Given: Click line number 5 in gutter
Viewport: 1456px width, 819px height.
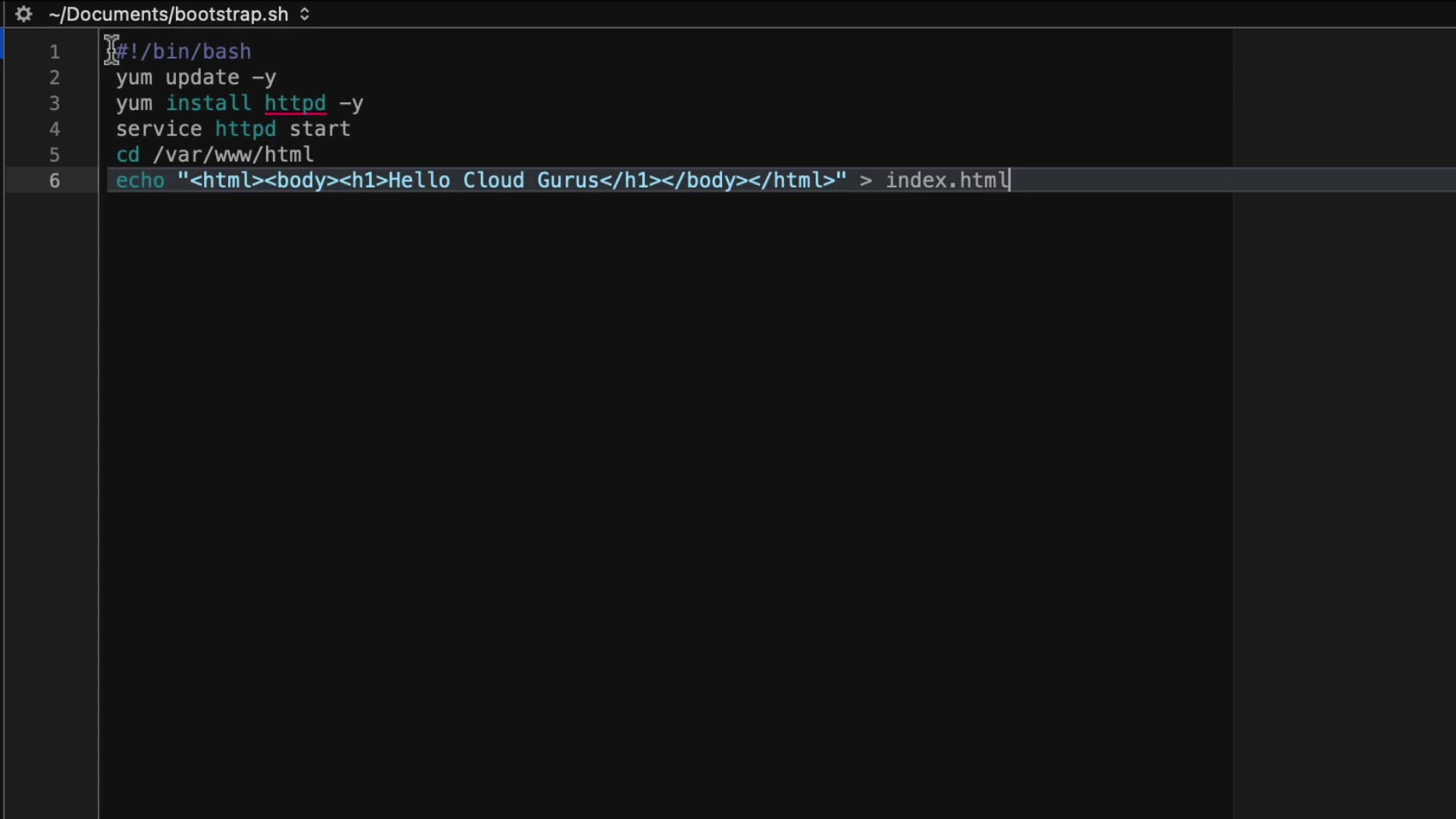Looking at the screenshot, I should [55, 155].
